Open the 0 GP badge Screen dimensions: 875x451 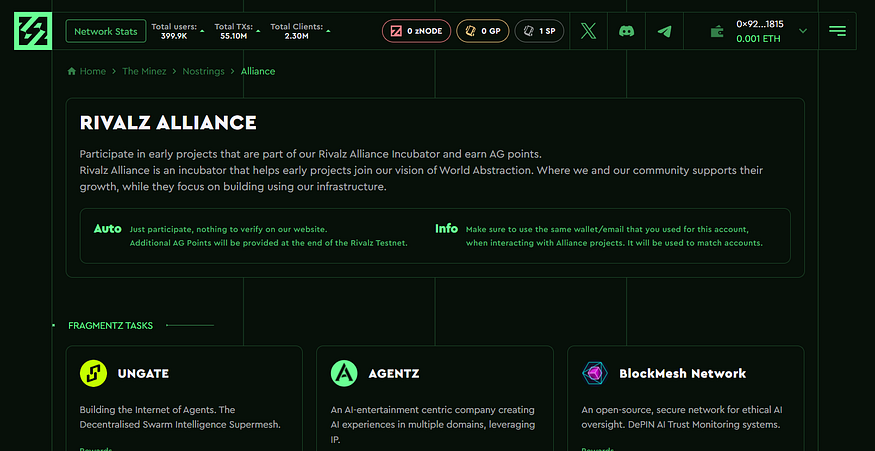(x=483, y=31)
